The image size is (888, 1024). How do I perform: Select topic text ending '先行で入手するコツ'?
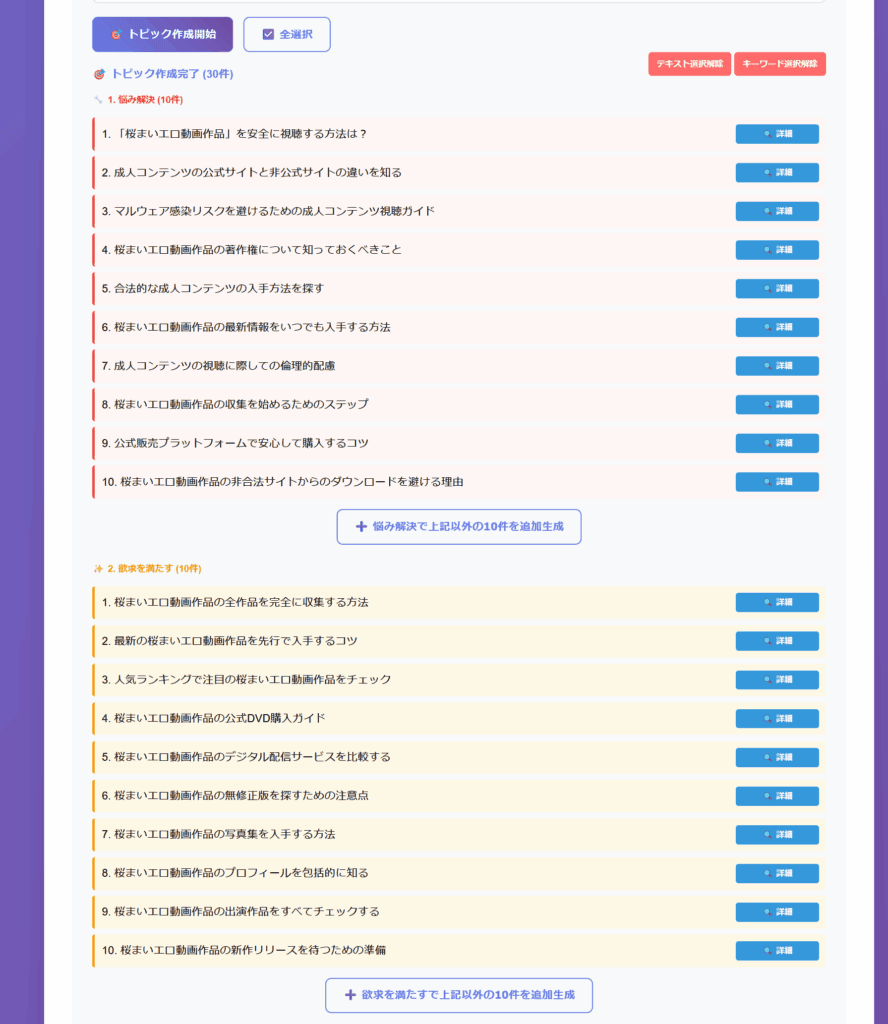point(229,641)
